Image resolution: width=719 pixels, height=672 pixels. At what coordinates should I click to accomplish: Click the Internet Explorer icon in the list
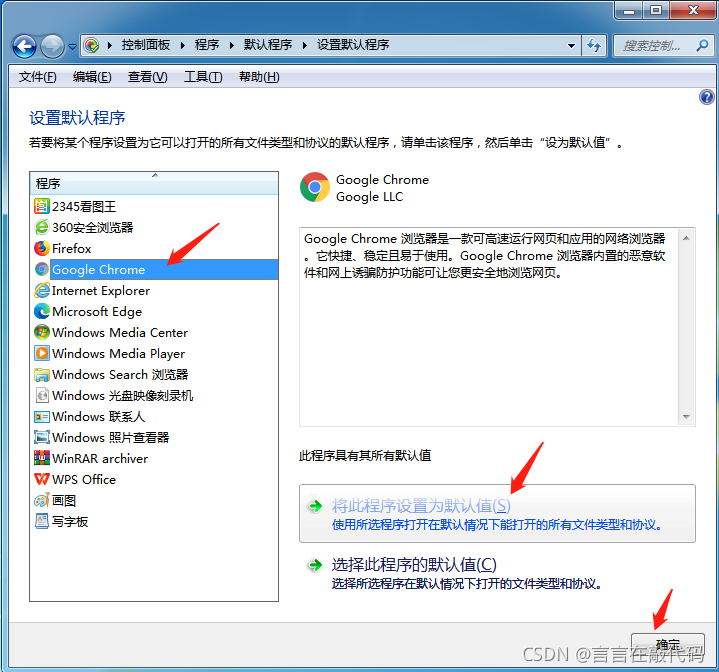pos(42,290)
